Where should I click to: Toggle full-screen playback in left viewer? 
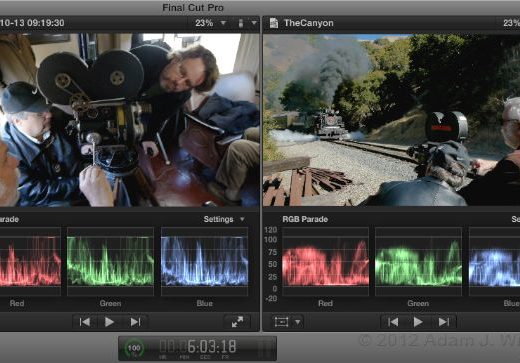(237, 322)
